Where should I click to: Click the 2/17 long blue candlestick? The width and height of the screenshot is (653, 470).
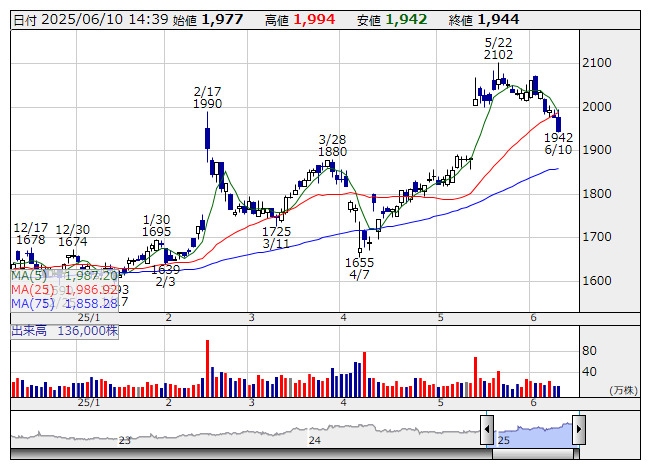pyautogui.click(x=207, y=137)
